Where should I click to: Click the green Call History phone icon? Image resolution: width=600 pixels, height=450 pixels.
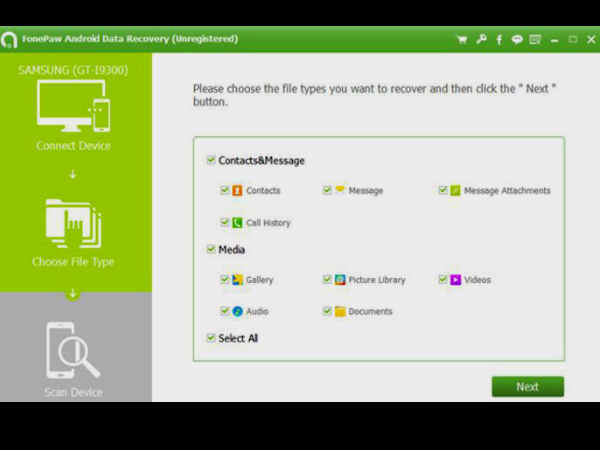pos(237,222)
